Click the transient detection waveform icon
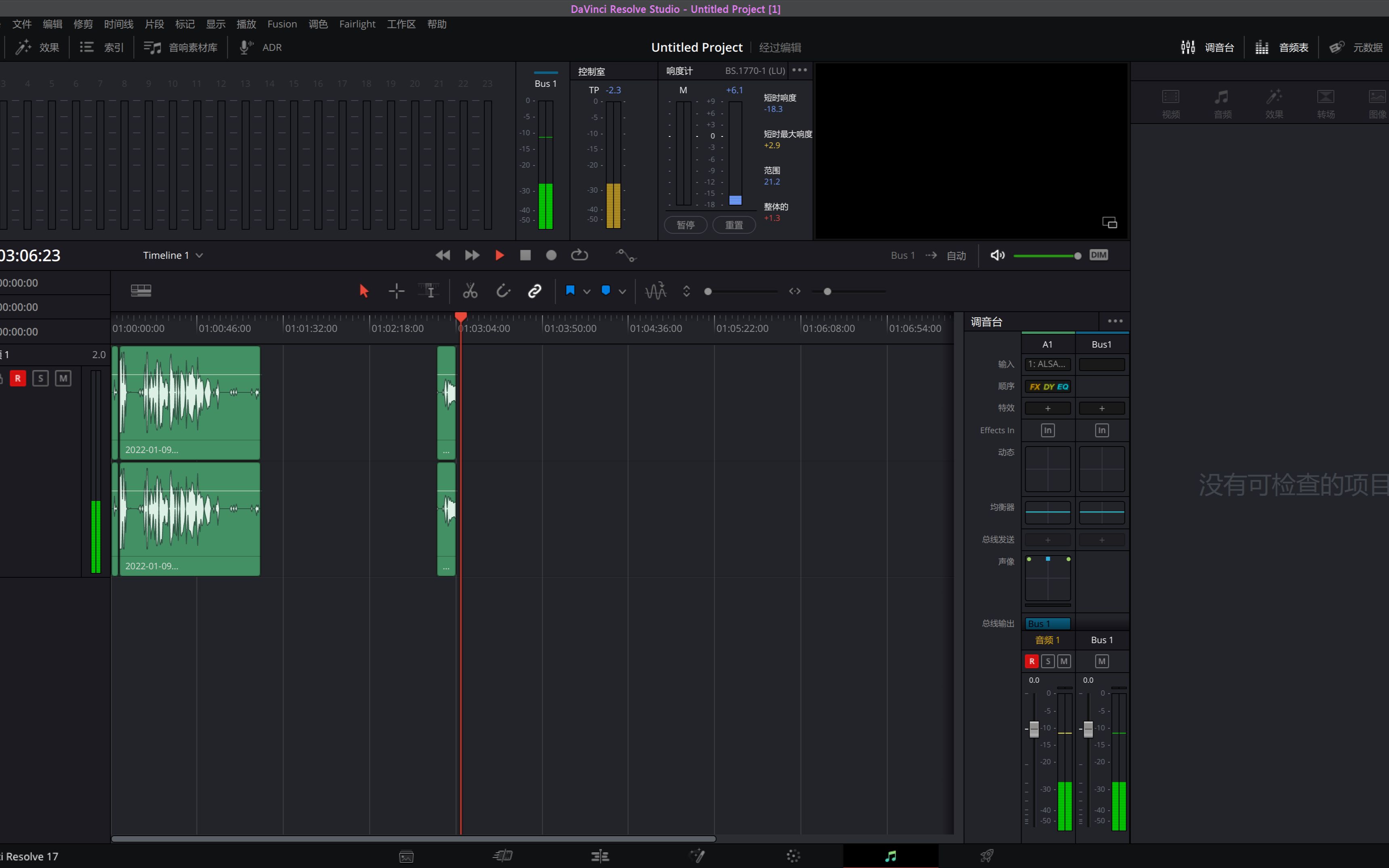 coord(655,291)
